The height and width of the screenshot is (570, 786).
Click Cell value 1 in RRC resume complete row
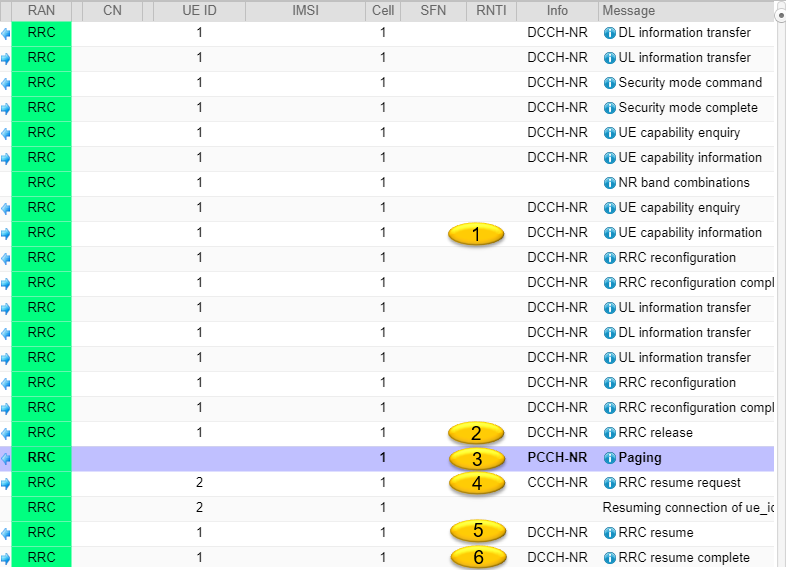click(x=383, y=557)
